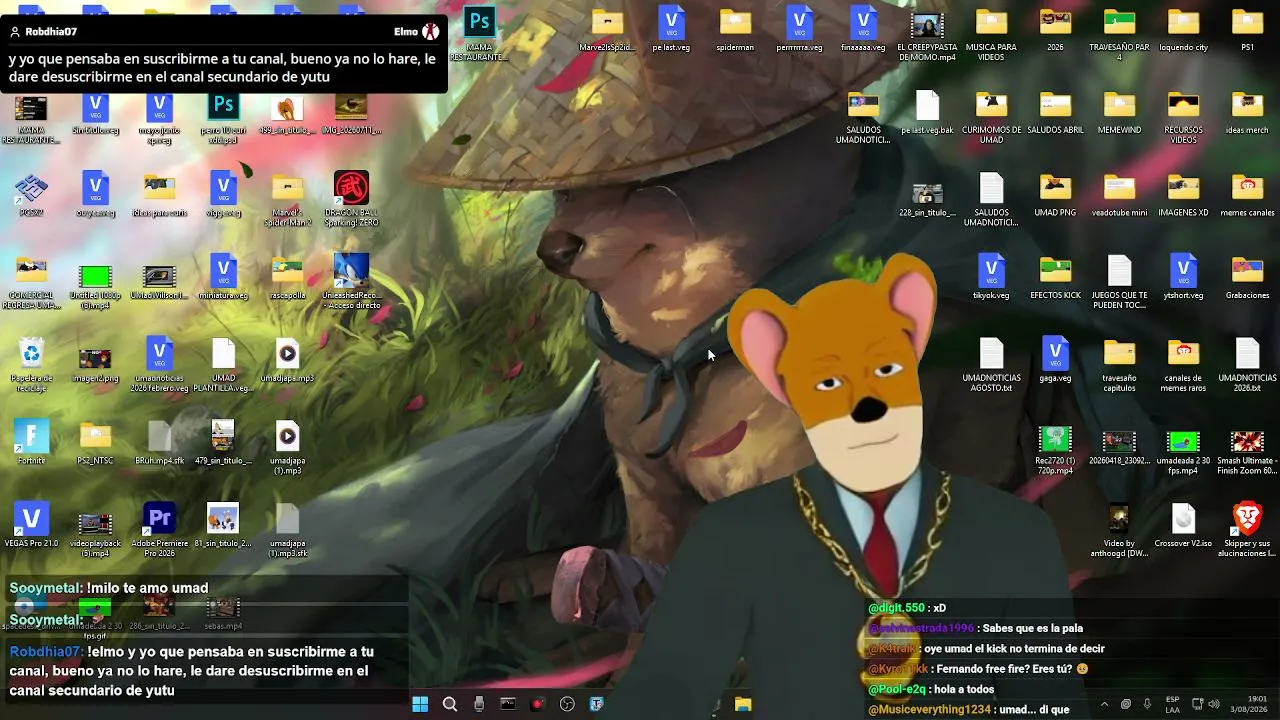1280x720 pixels.
Task: Open Adobe Premiere Pro 2026 shortcut
Action: (x=159, y=529)
